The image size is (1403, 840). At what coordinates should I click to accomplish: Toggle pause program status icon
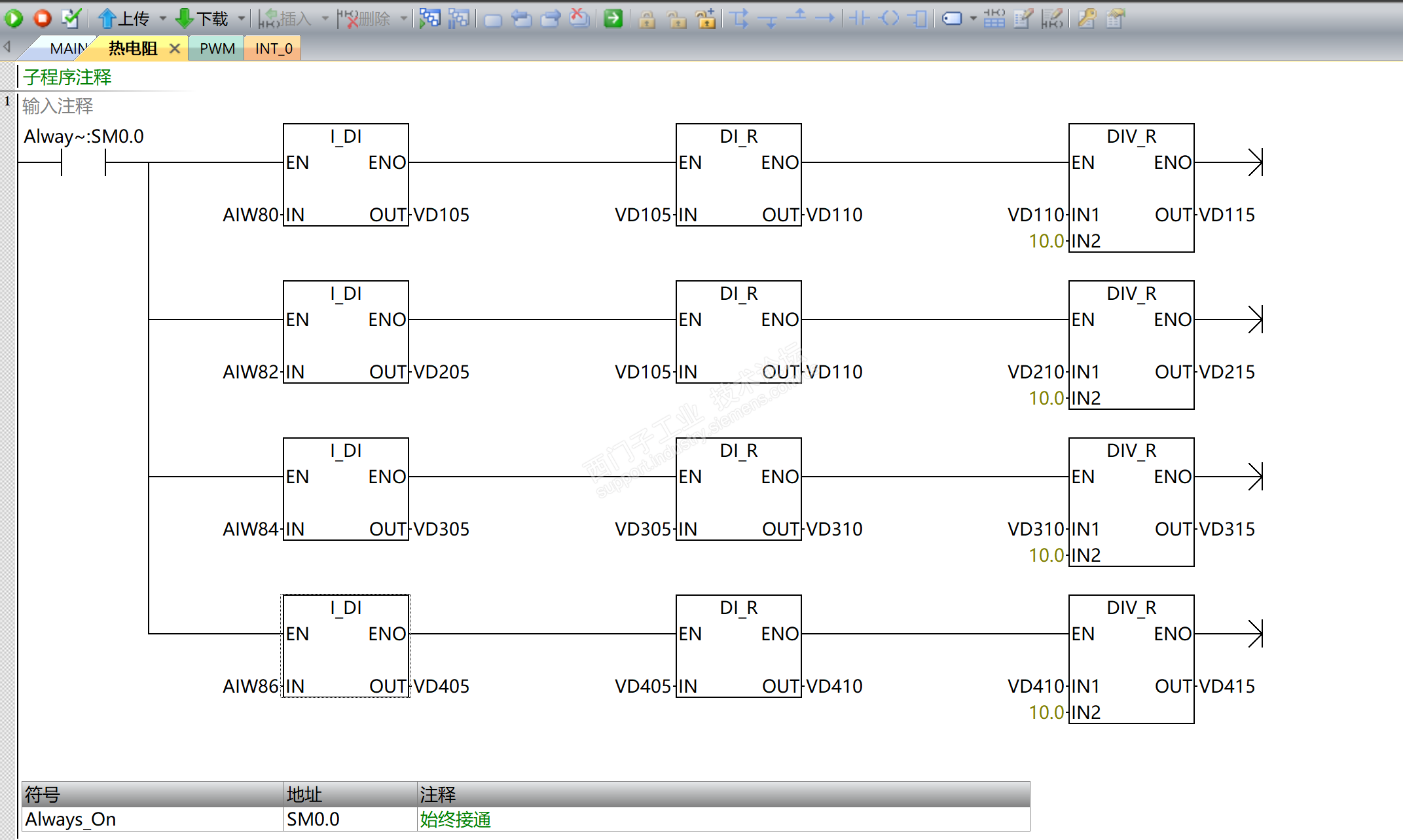(458, 18)
